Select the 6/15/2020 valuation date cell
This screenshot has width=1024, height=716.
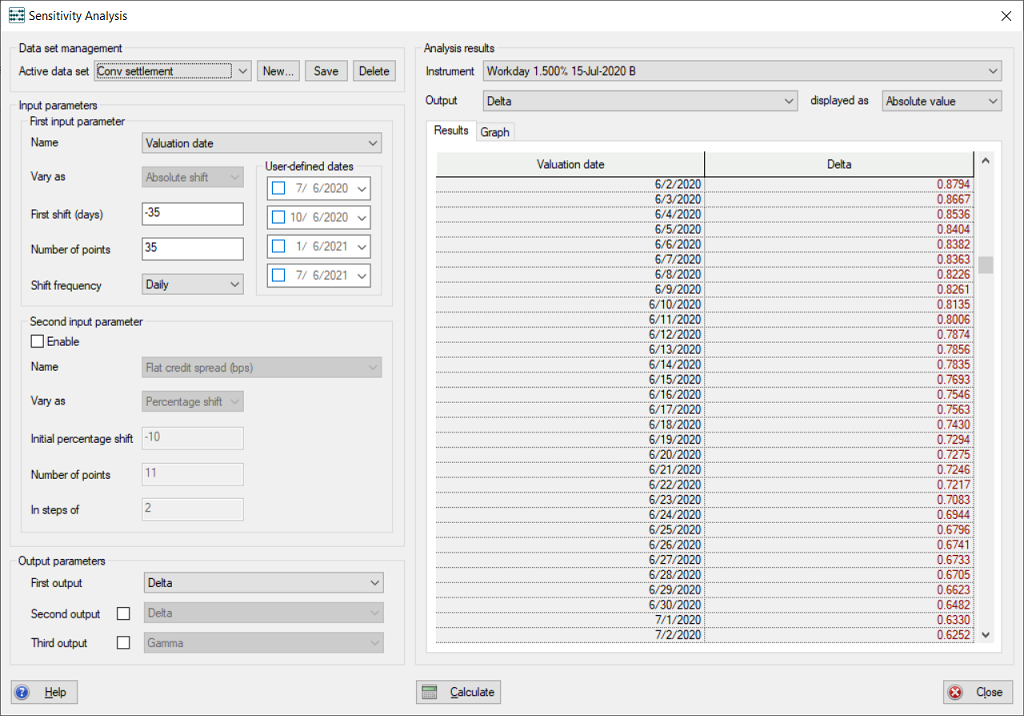[x=570, y=380]
